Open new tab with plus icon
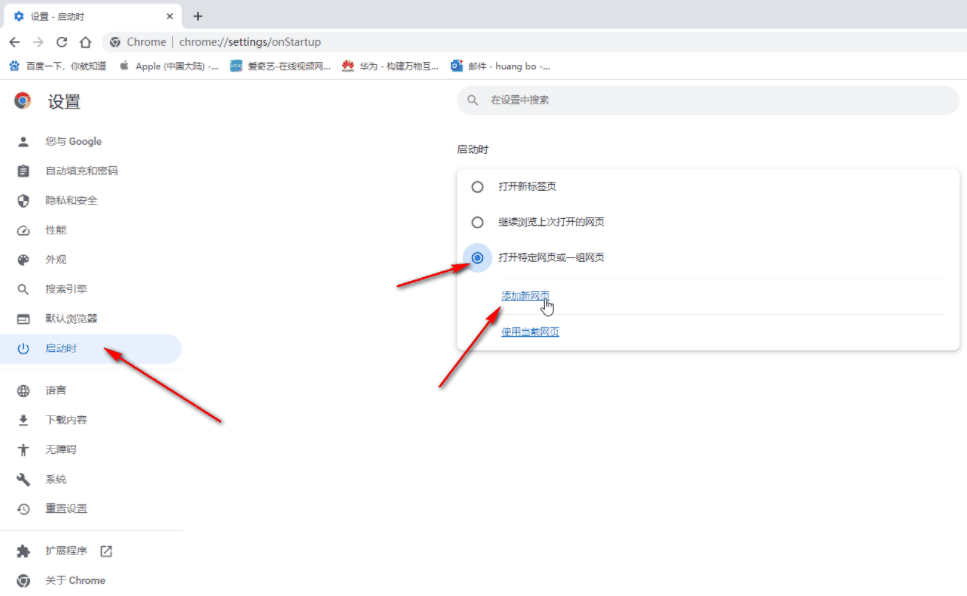Viewport: 967px width, 596px height. point(198,16)
